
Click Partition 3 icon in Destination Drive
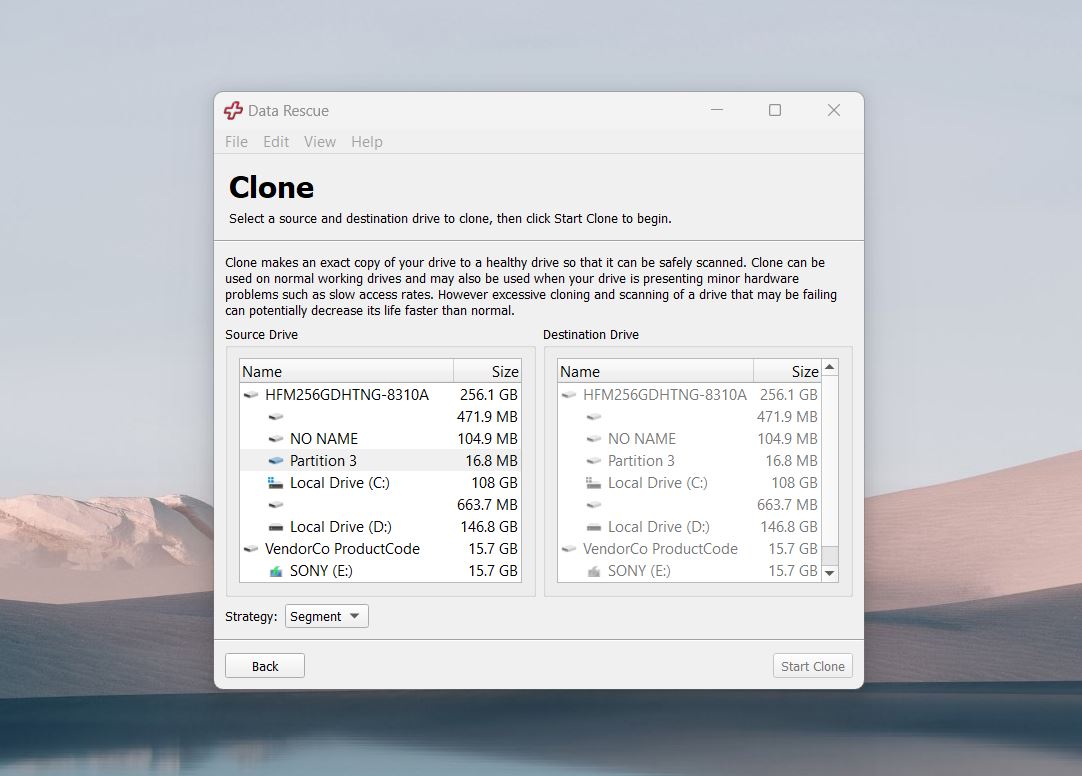pyautogui.click(x=594, y=461)
